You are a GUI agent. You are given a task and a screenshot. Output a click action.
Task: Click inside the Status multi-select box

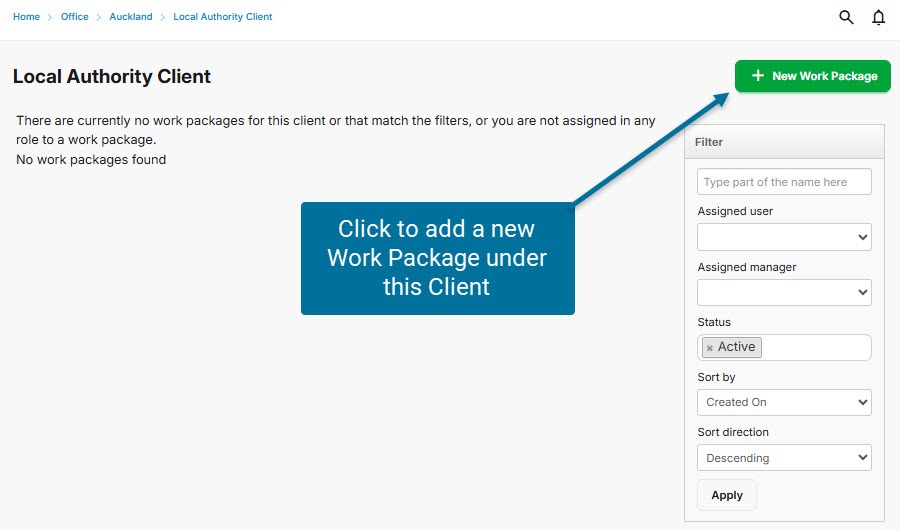(x=815, y=347)
